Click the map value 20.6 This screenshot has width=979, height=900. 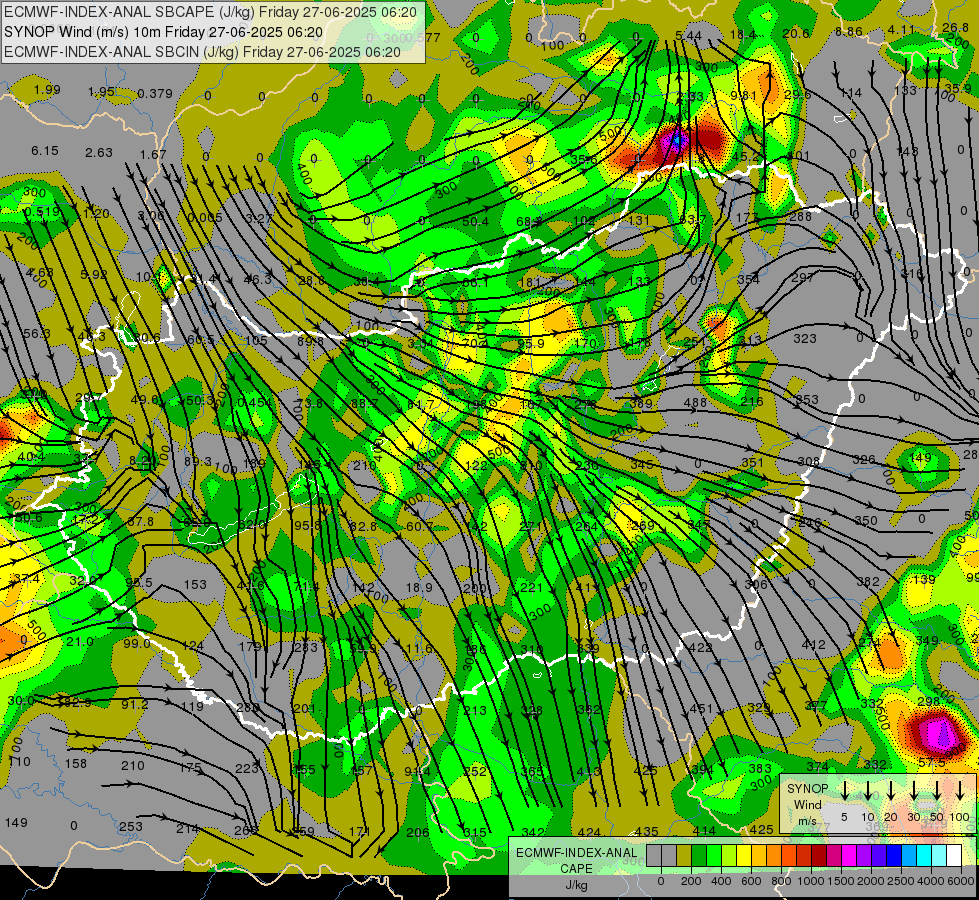point(796,34)
